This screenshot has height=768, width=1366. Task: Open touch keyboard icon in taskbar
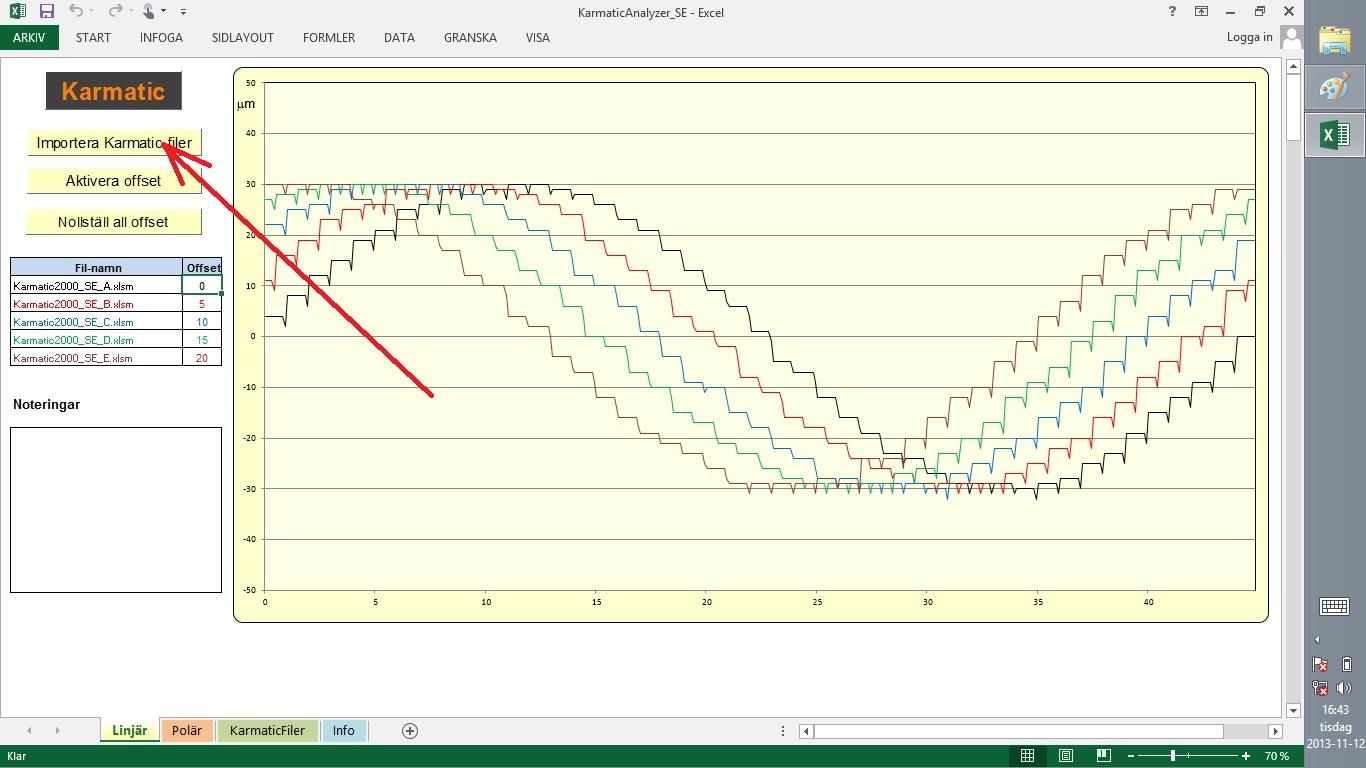pyautogui.click(x=1335, y=606)
